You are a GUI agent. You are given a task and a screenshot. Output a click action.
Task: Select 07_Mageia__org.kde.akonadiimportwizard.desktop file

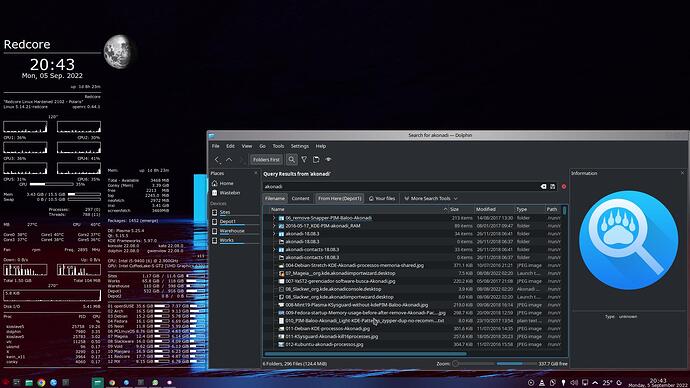(340, 273)
